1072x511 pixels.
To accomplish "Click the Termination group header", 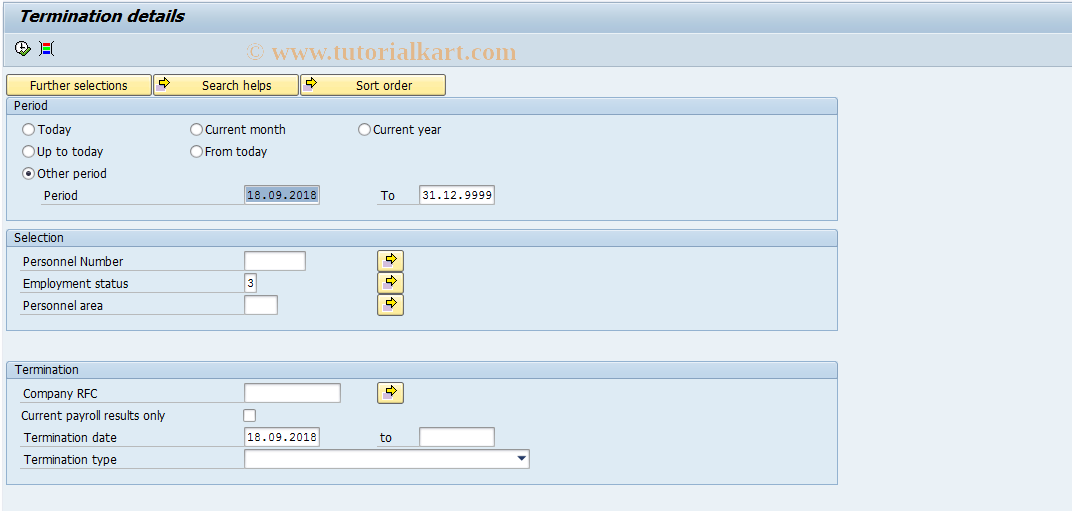I will tap(421, 369).
